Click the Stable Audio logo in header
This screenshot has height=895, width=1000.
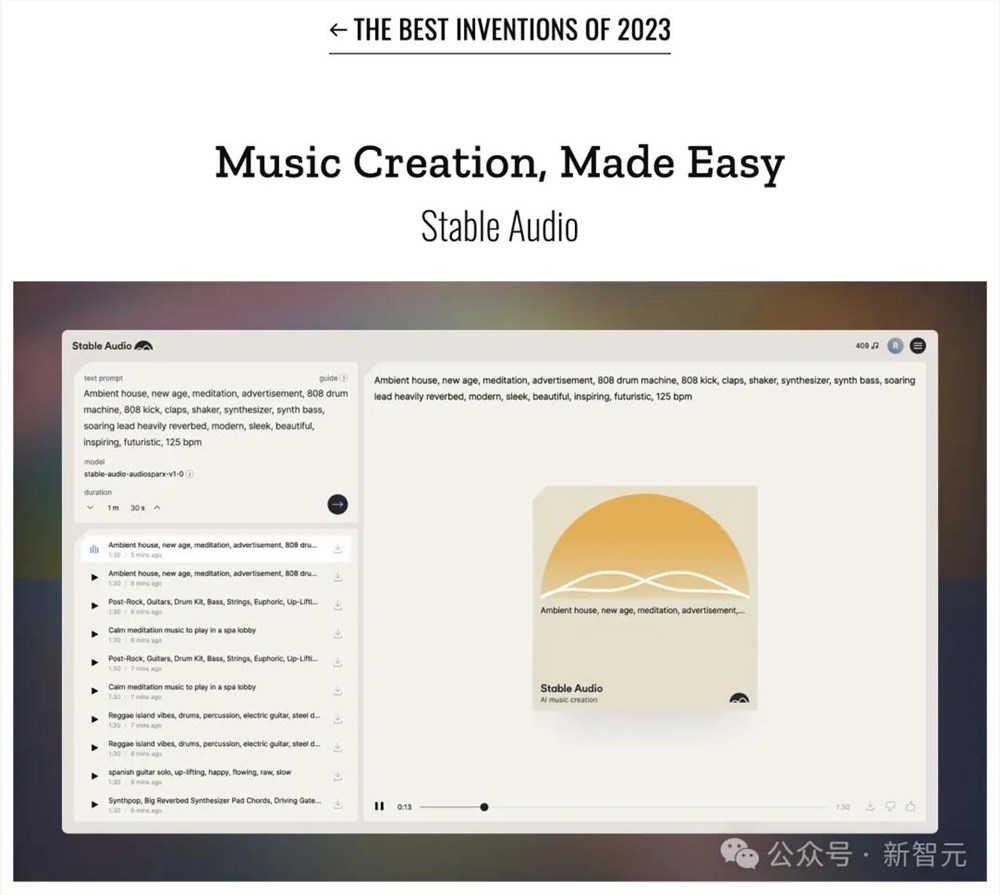[112, 346]
